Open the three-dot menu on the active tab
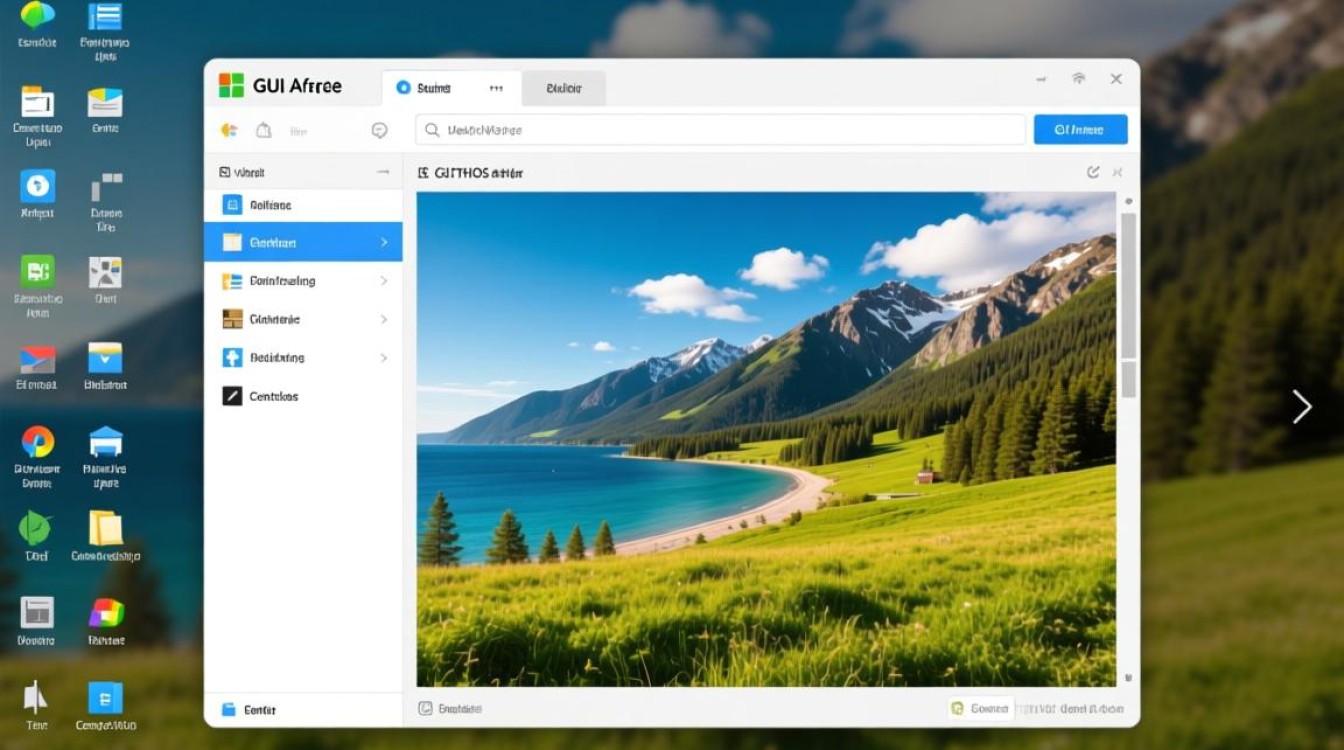Image resolution: width=1344 pixels, height=750 pixels. [x=495, y=88]
